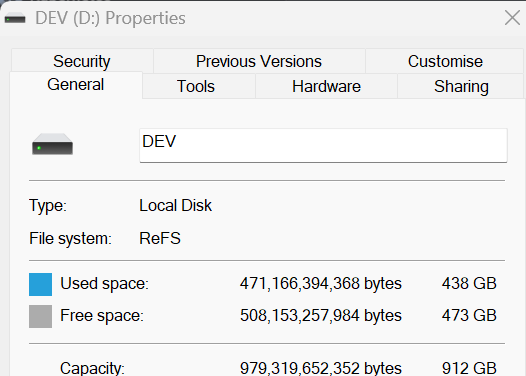
Task: Click the '471,166,394,368 bytes' used value
Action: coord(321,284)
